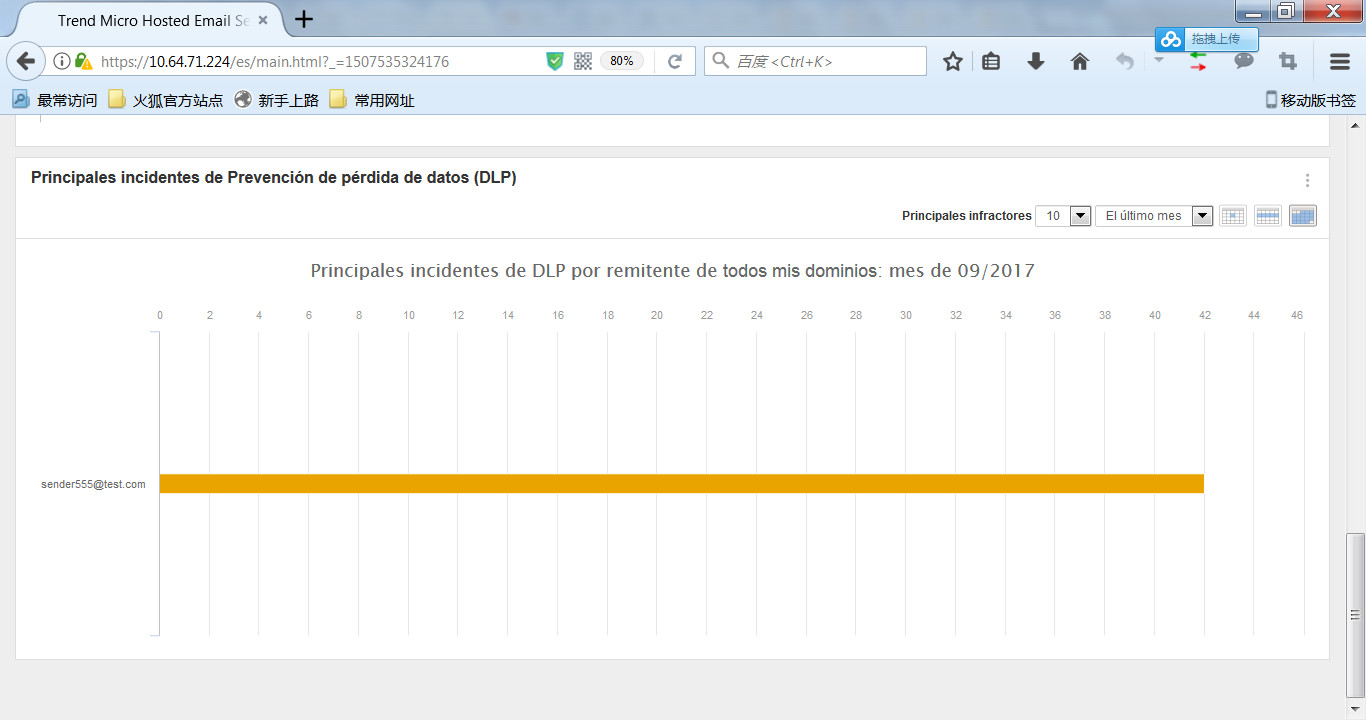Go back with the browser back arrow
The height and width of the screenshot is (720, 1366).
[27, 61]
